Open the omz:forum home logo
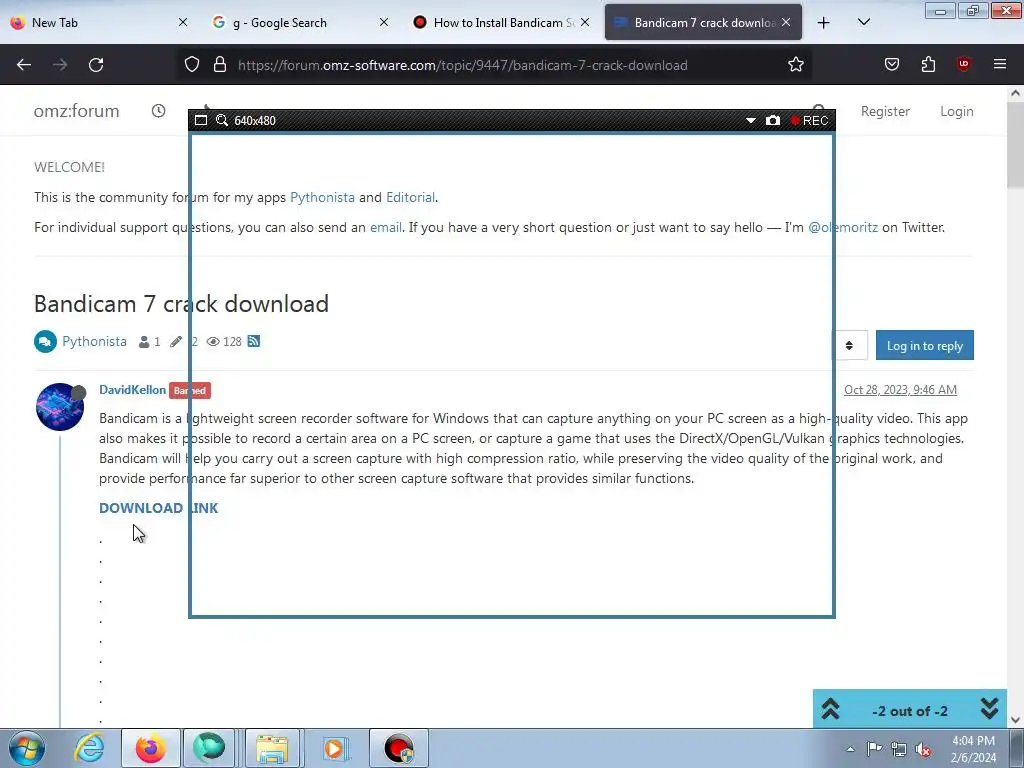1024x768 pixels. click(x=76, y=111)
